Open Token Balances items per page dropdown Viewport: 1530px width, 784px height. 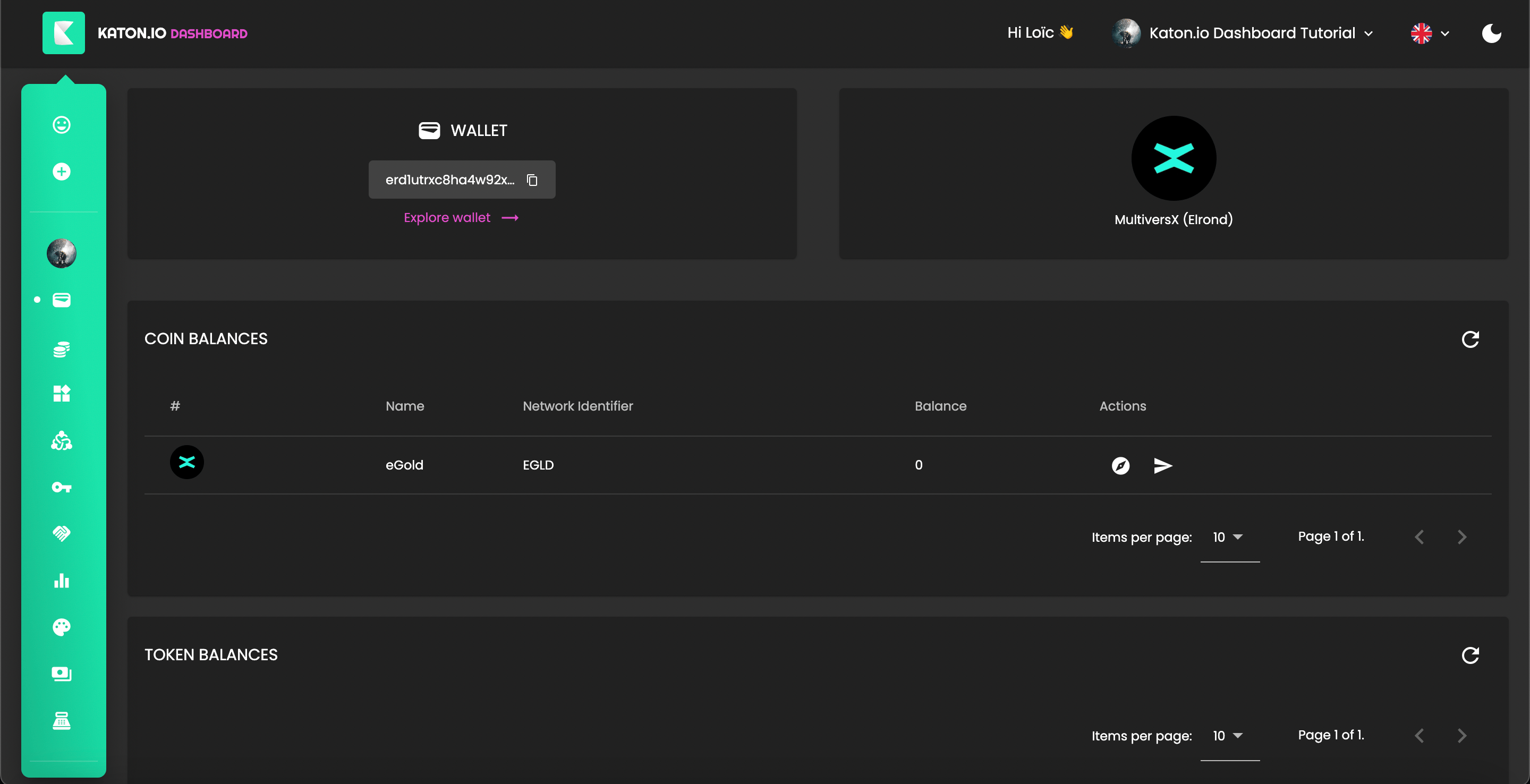point(1229,736)
